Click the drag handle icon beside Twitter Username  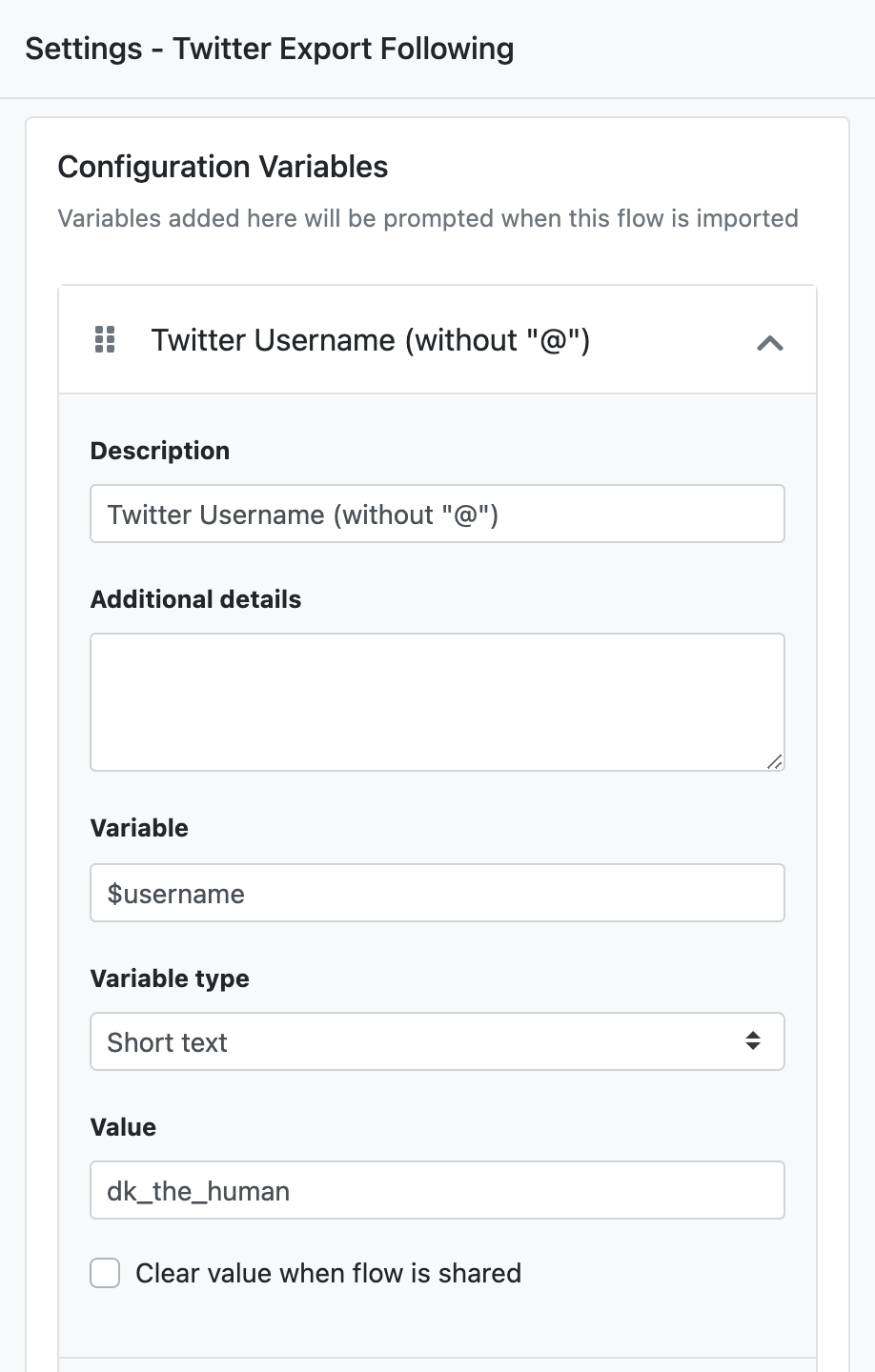(105, 340)
